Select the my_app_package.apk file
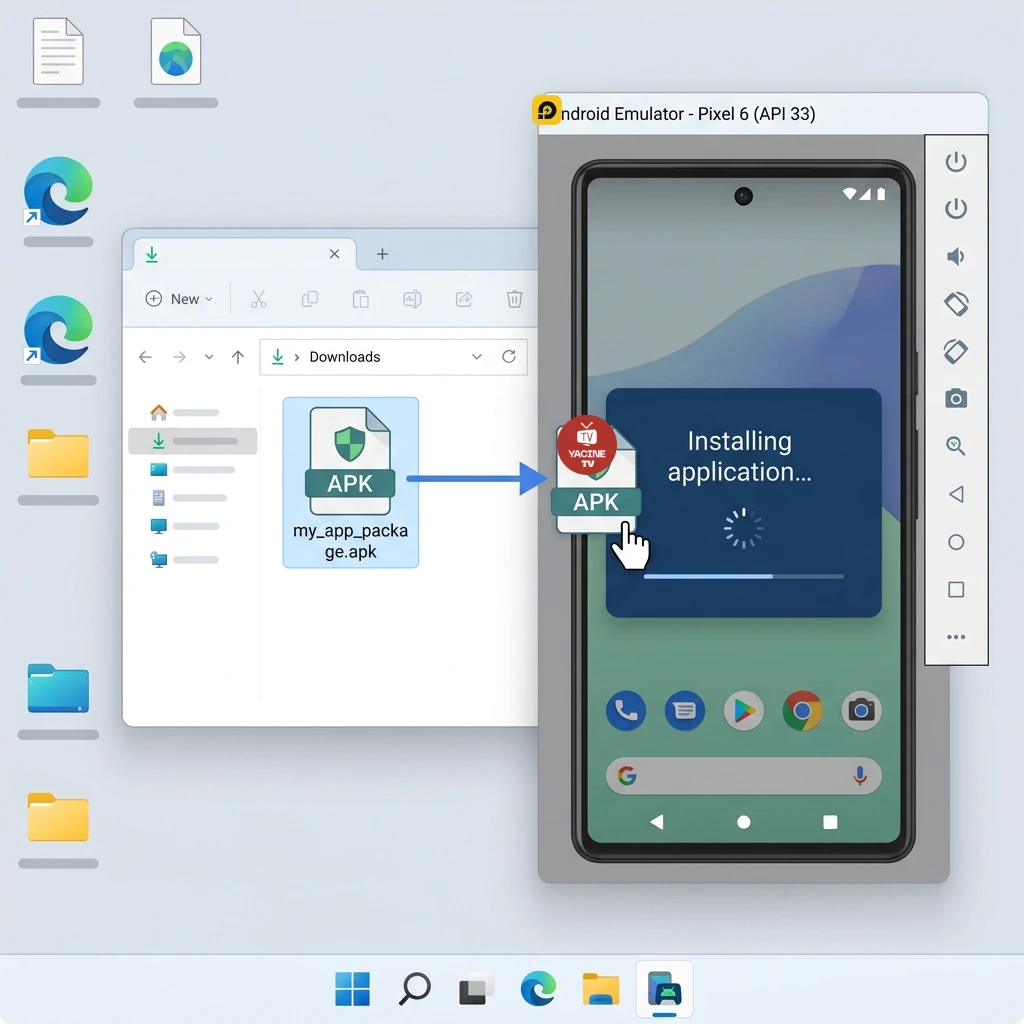Screen dimensions: 1024x1024 click(x=350, y=482)
